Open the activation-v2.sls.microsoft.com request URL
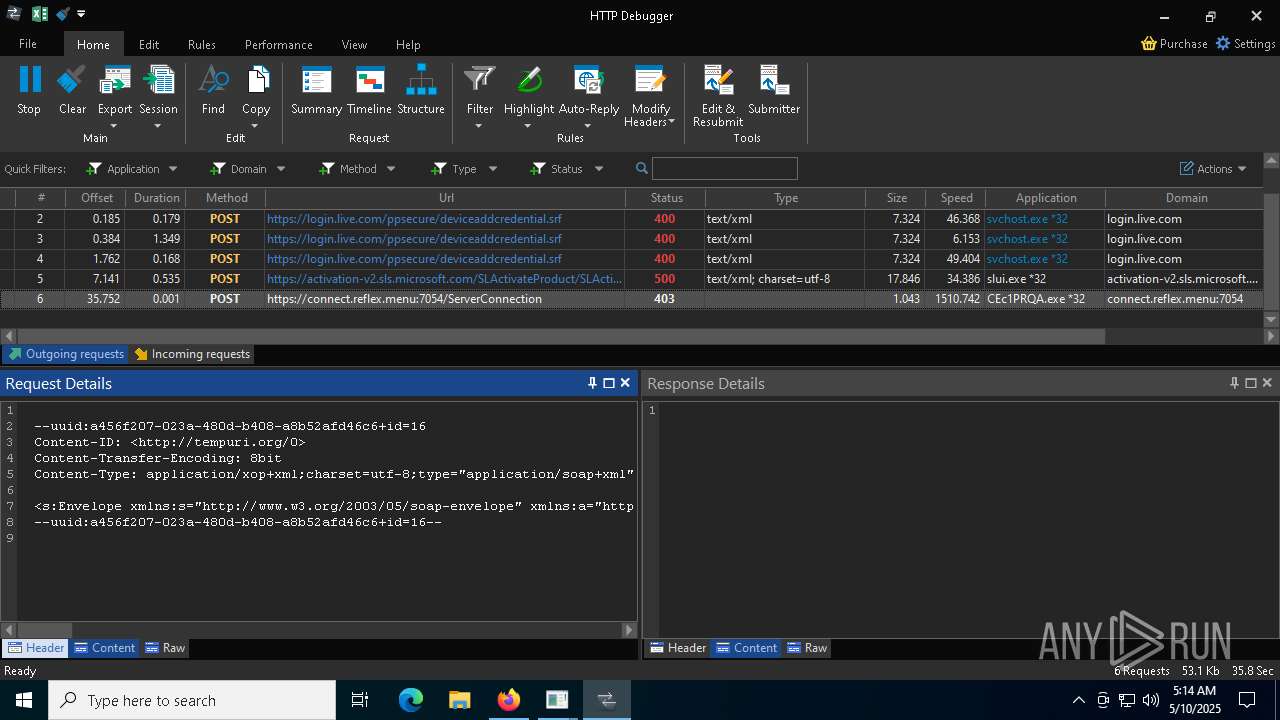This screenshot has height=720, width=1280. click(443, 278)
